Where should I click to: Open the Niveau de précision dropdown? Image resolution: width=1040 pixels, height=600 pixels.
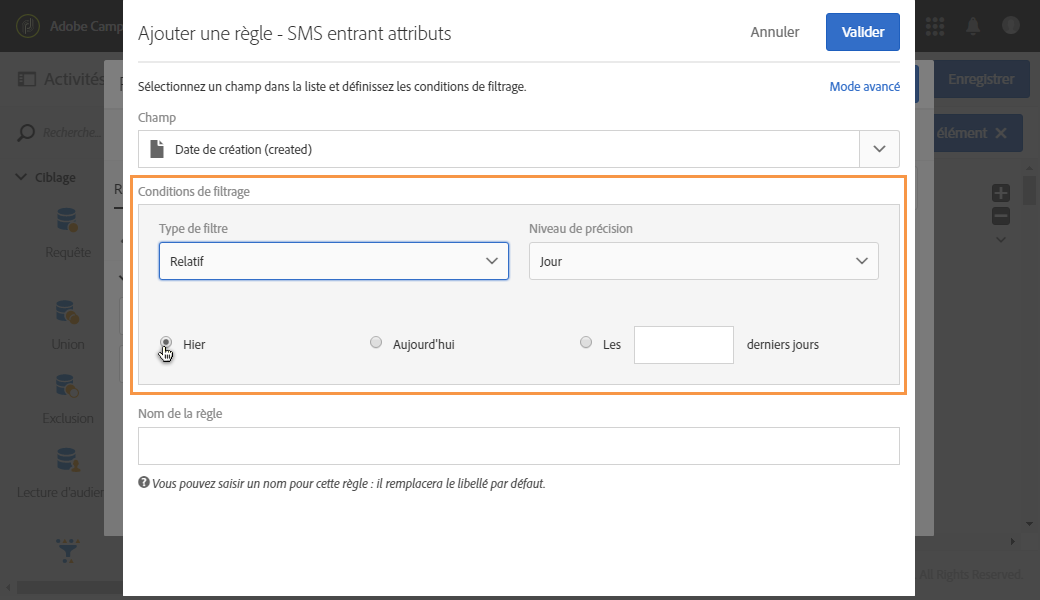pyautogui.click(x=703, y=261)
